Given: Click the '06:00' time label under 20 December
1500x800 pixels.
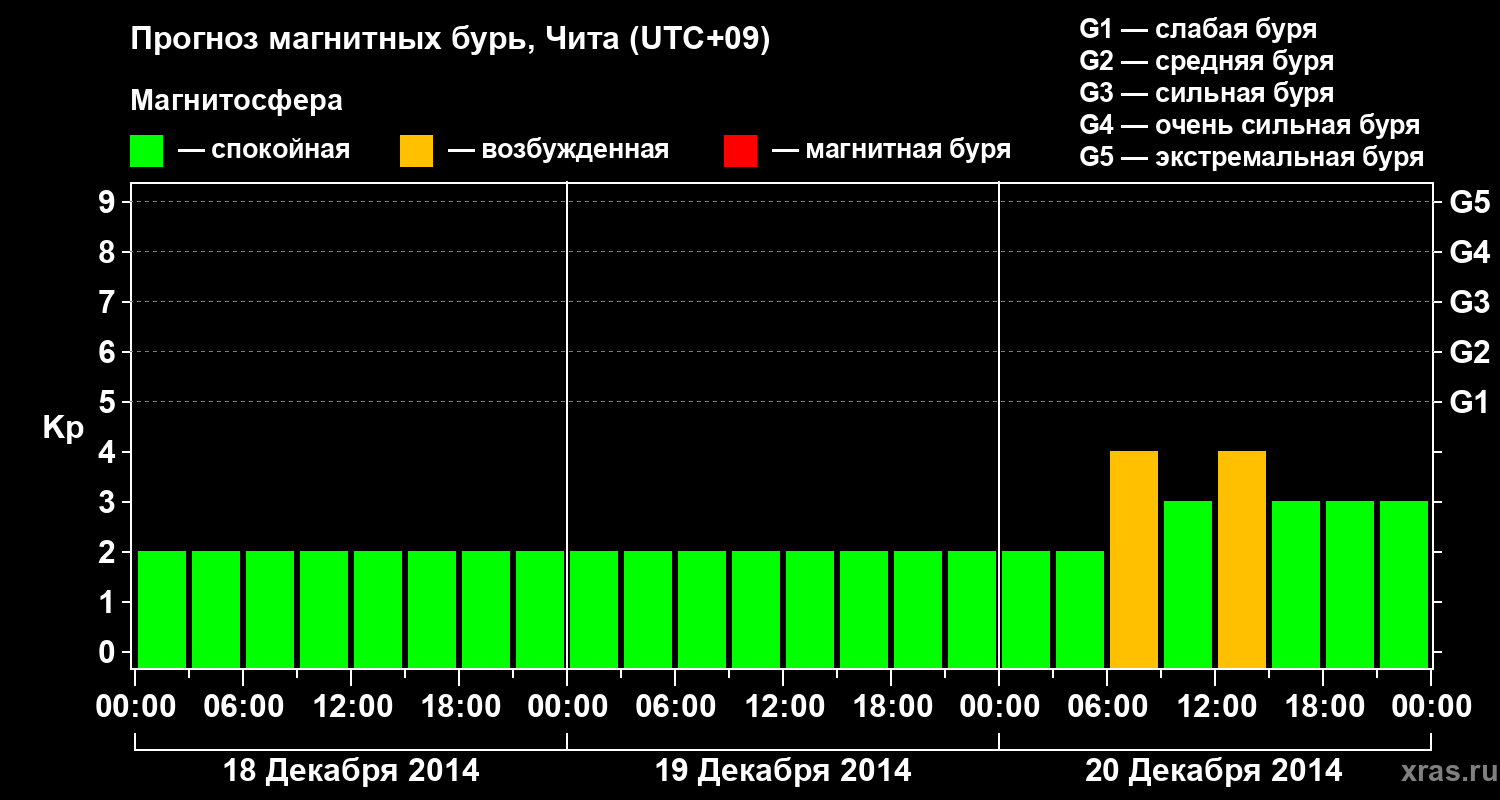Looking at the screenshot, I should point(1107,707).
